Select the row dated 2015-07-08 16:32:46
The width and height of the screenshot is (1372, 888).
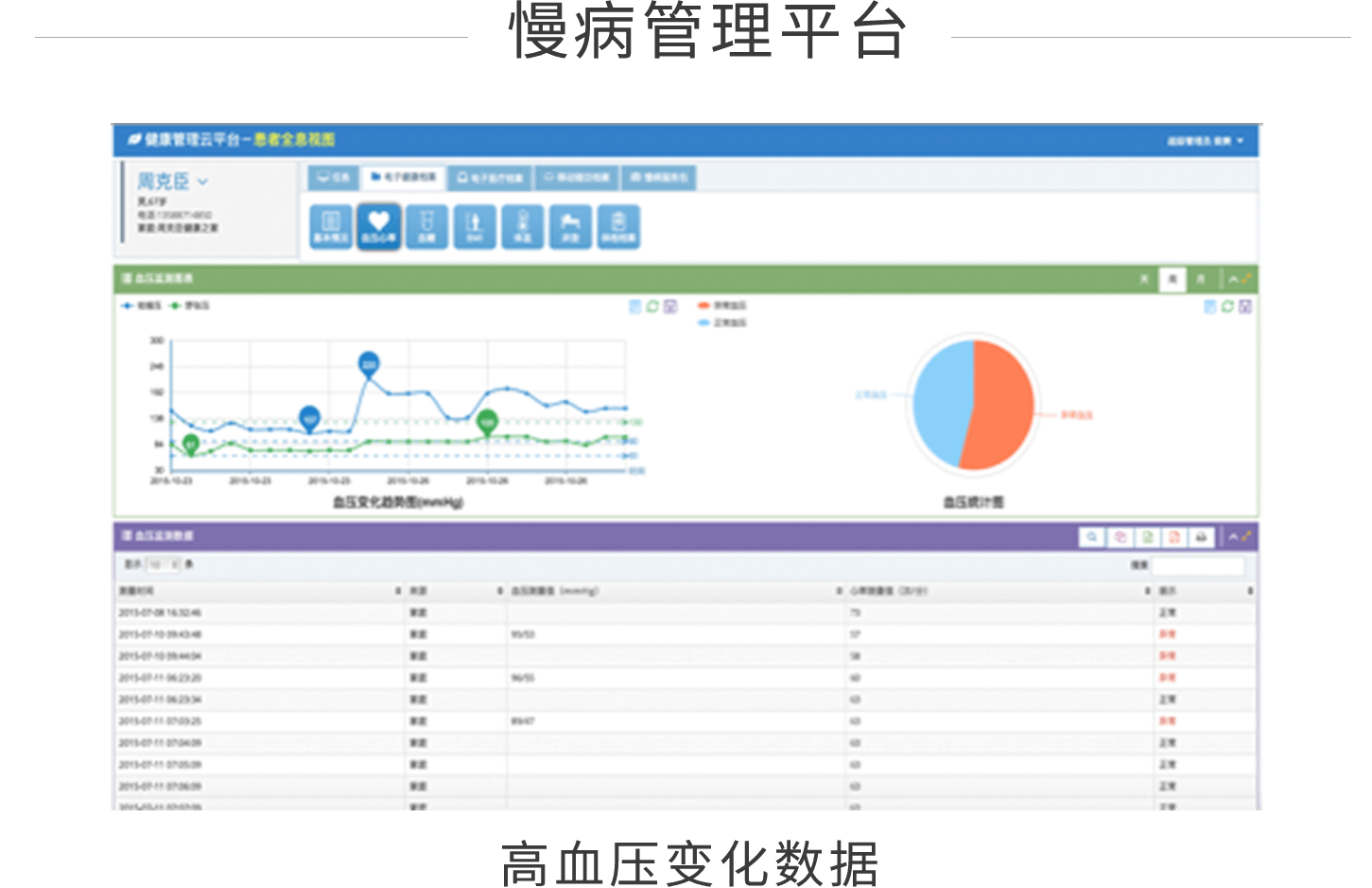coord(686,613)
